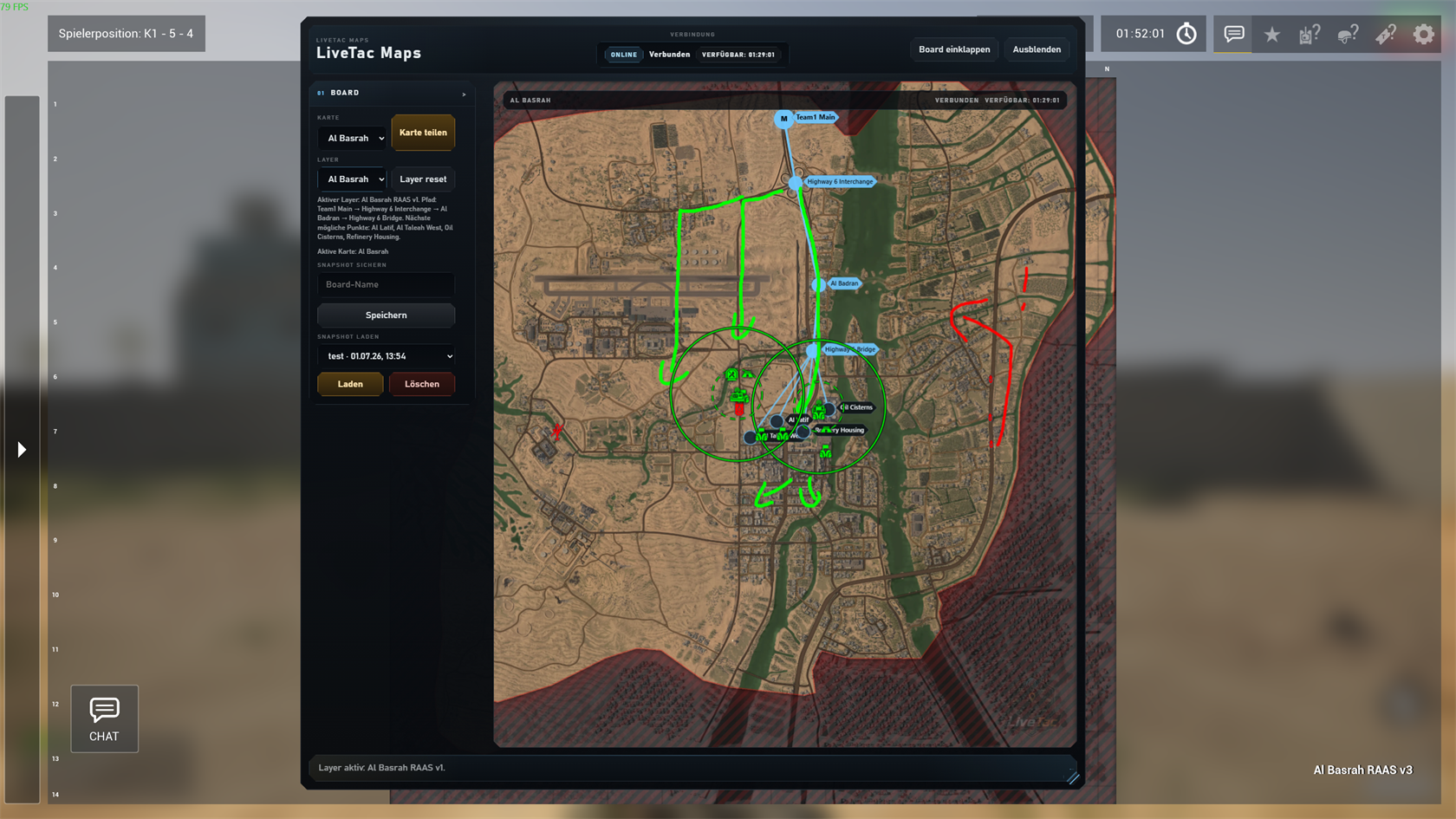1456x819 pixels.
Task: Select the Highway 6 Bridge node
Action: tap(812, 351)
